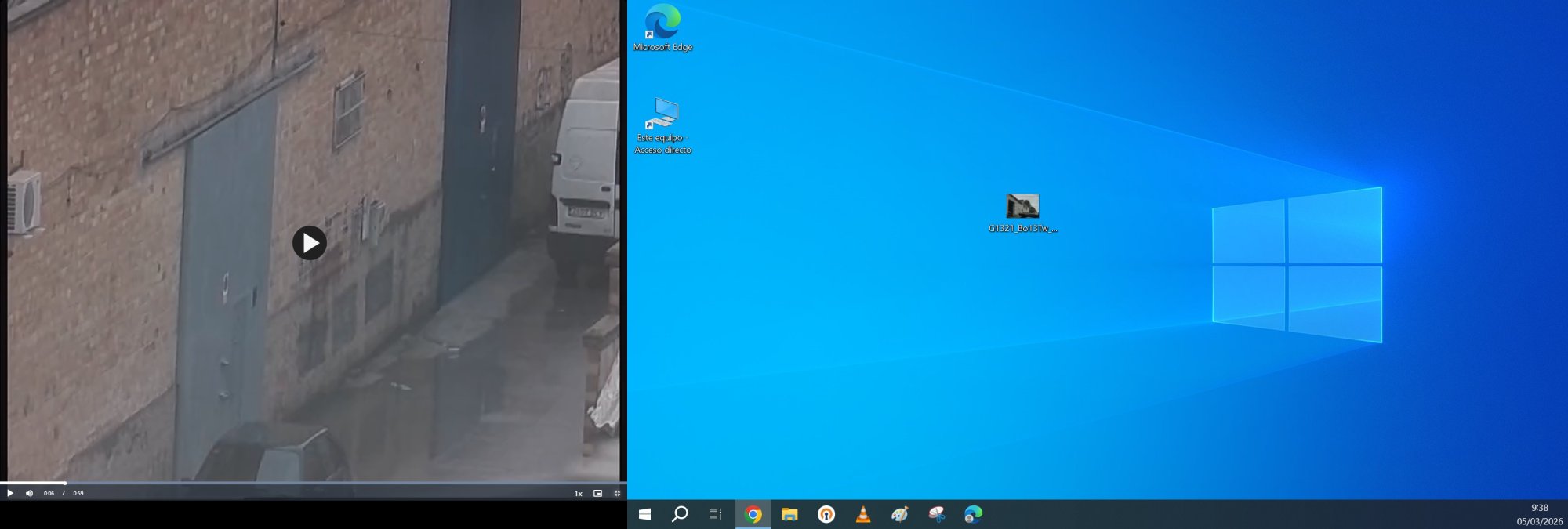Image resolution: width=1568 pixels, height=529 pixels.
Task: Click the video progress bar to seek
Action: [314, 483]
